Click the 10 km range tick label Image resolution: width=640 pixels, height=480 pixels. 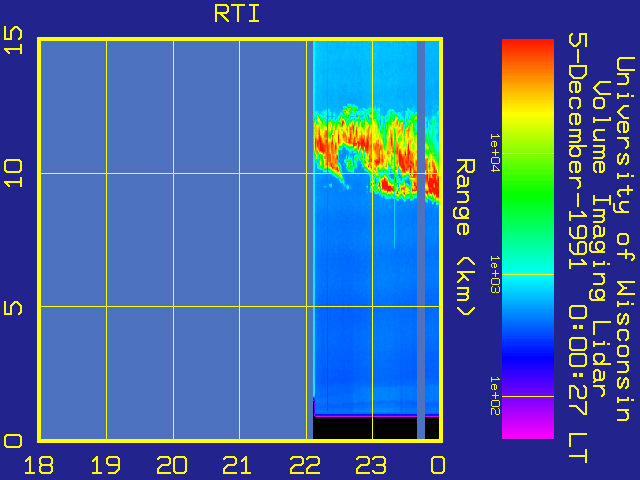(x=13, y=173)
